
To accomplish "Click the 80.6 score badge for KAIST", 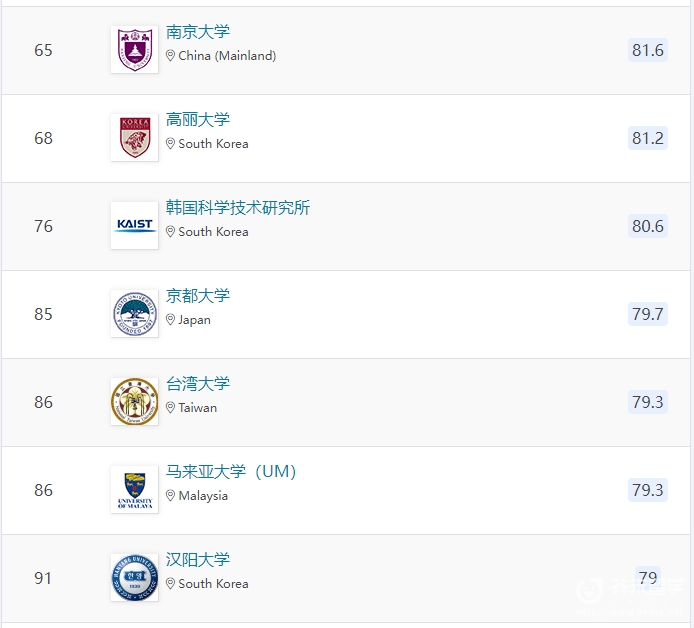I will pyautogui.click(x=648, y=226).
